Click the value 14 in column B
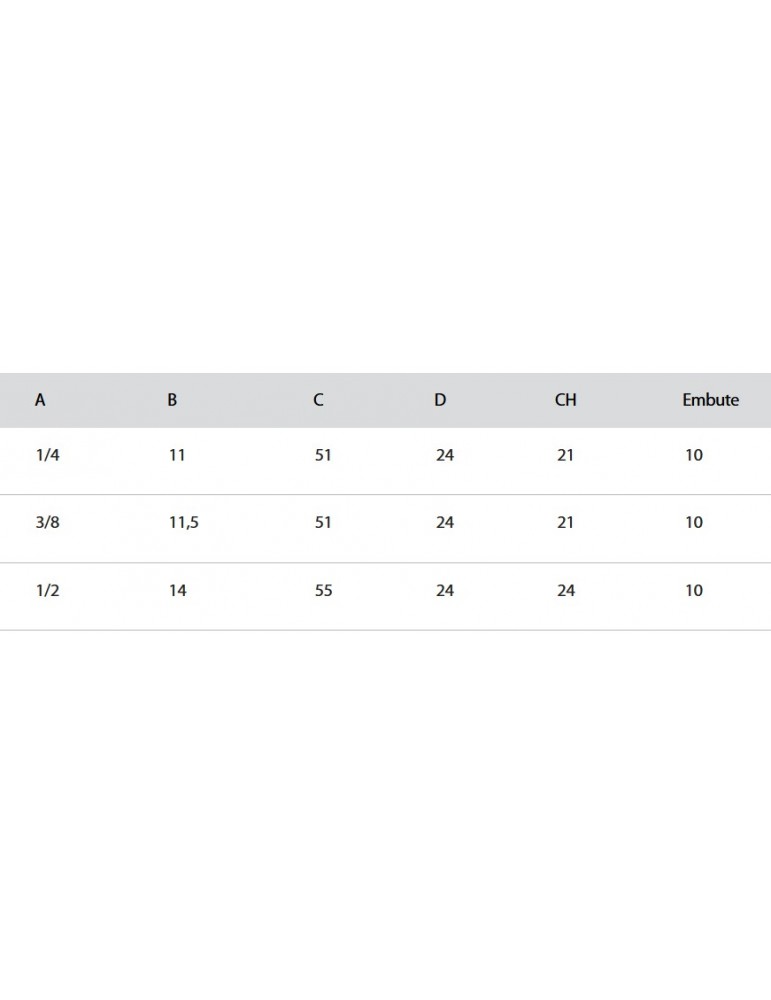This screenshot has height=1000, width=771. point(177,590)
